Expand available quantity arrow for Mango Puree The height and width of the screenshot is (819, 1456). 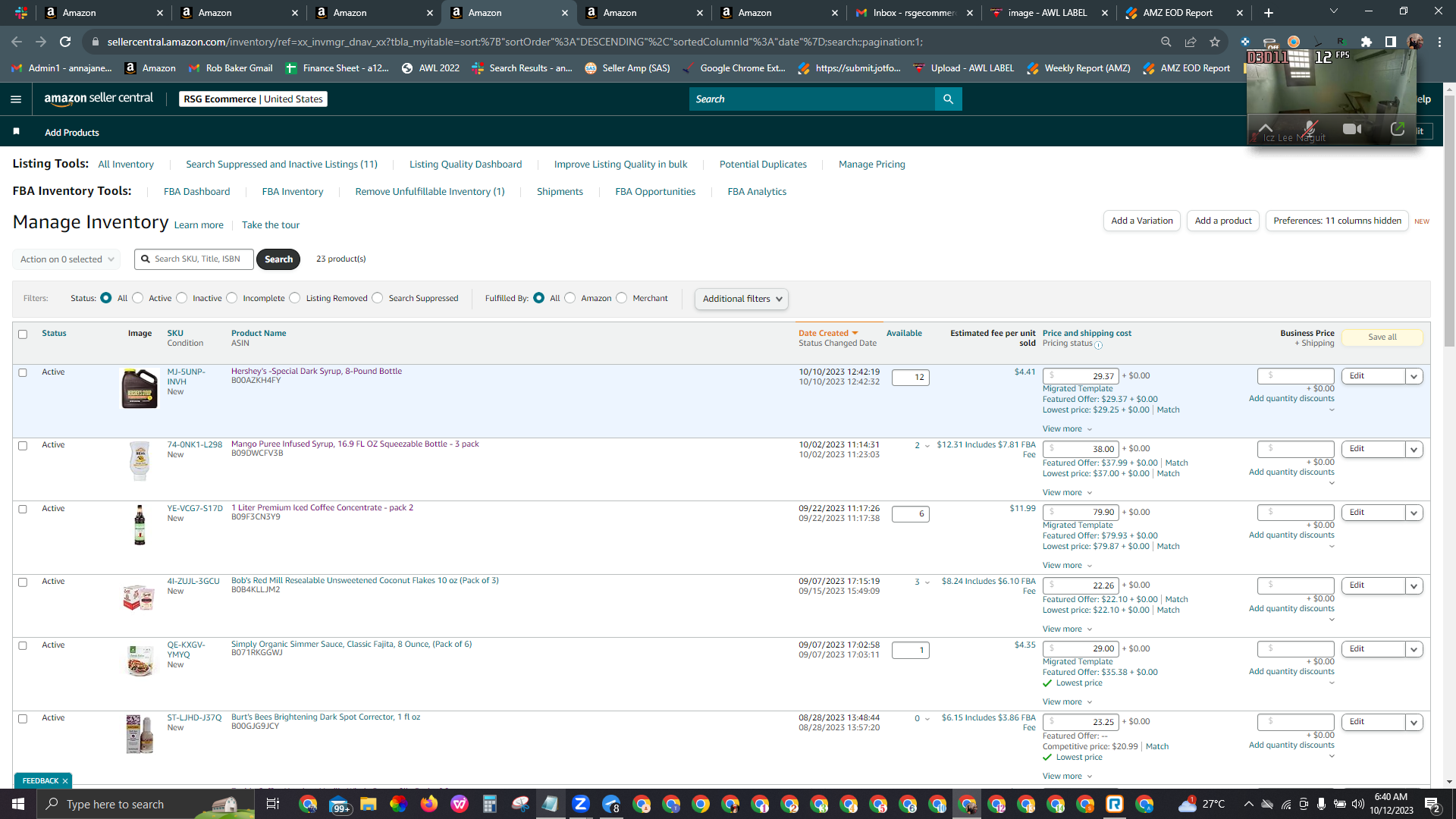[x=927, y=446]
